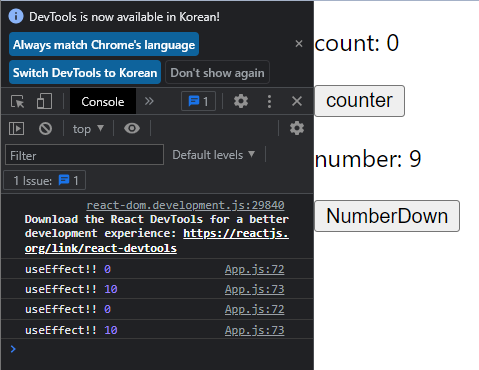479x370 pixels.
Task: Expand more tabs with double chevron
Action: pos(149,101)
